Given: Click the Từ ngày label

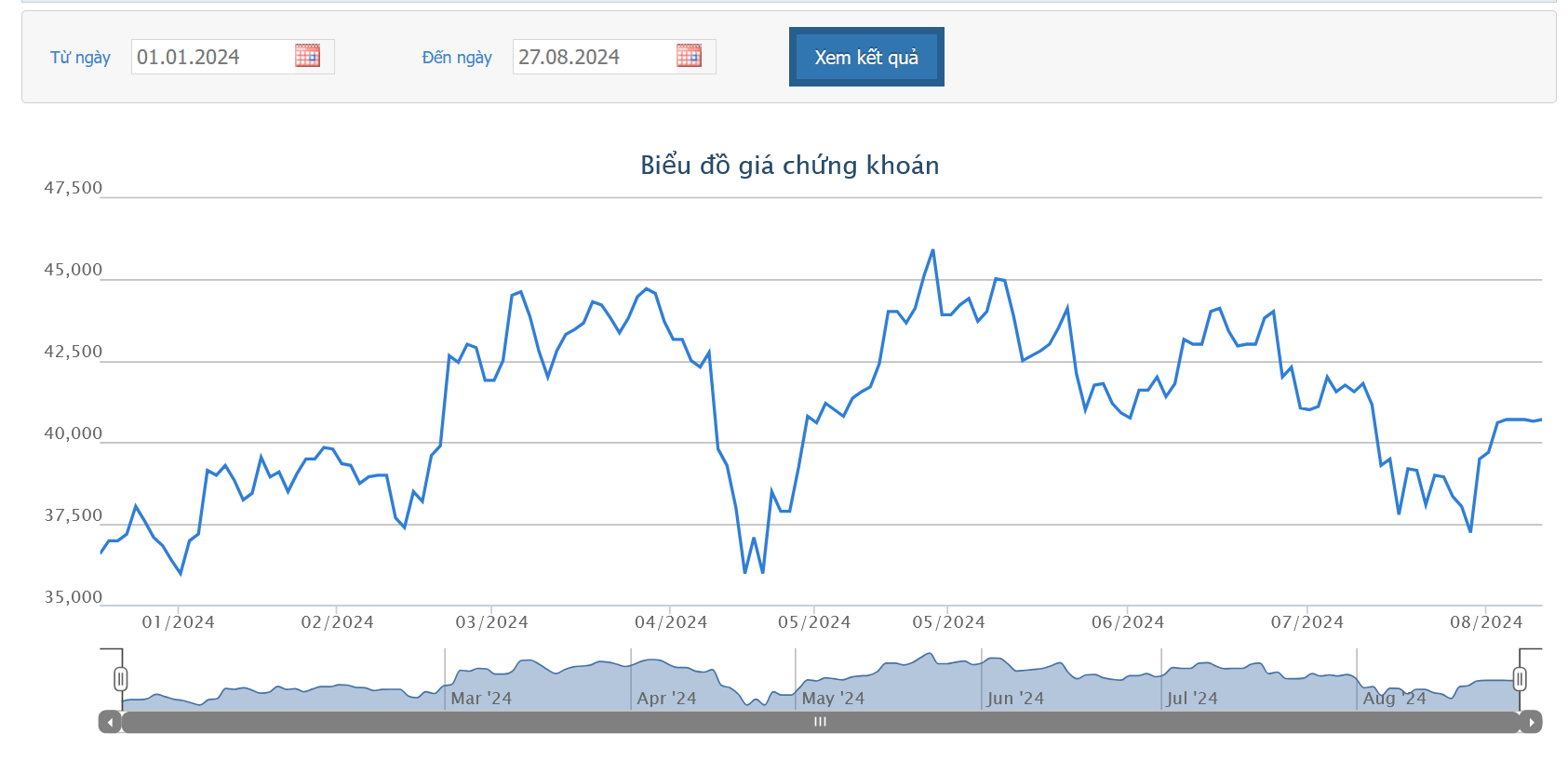Looking at the screenshot, I should click(80, 58).
